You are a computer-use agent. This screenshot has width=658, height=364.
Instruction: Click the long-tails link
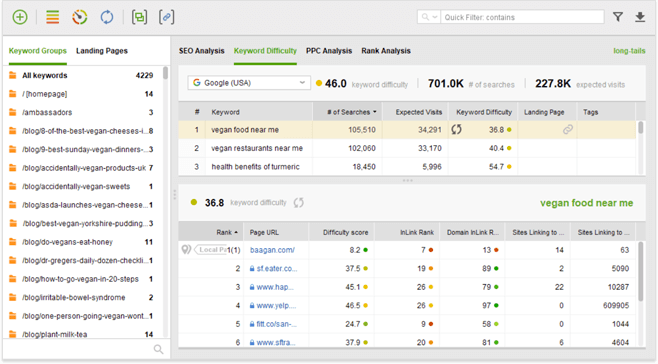tap(629, 51)
